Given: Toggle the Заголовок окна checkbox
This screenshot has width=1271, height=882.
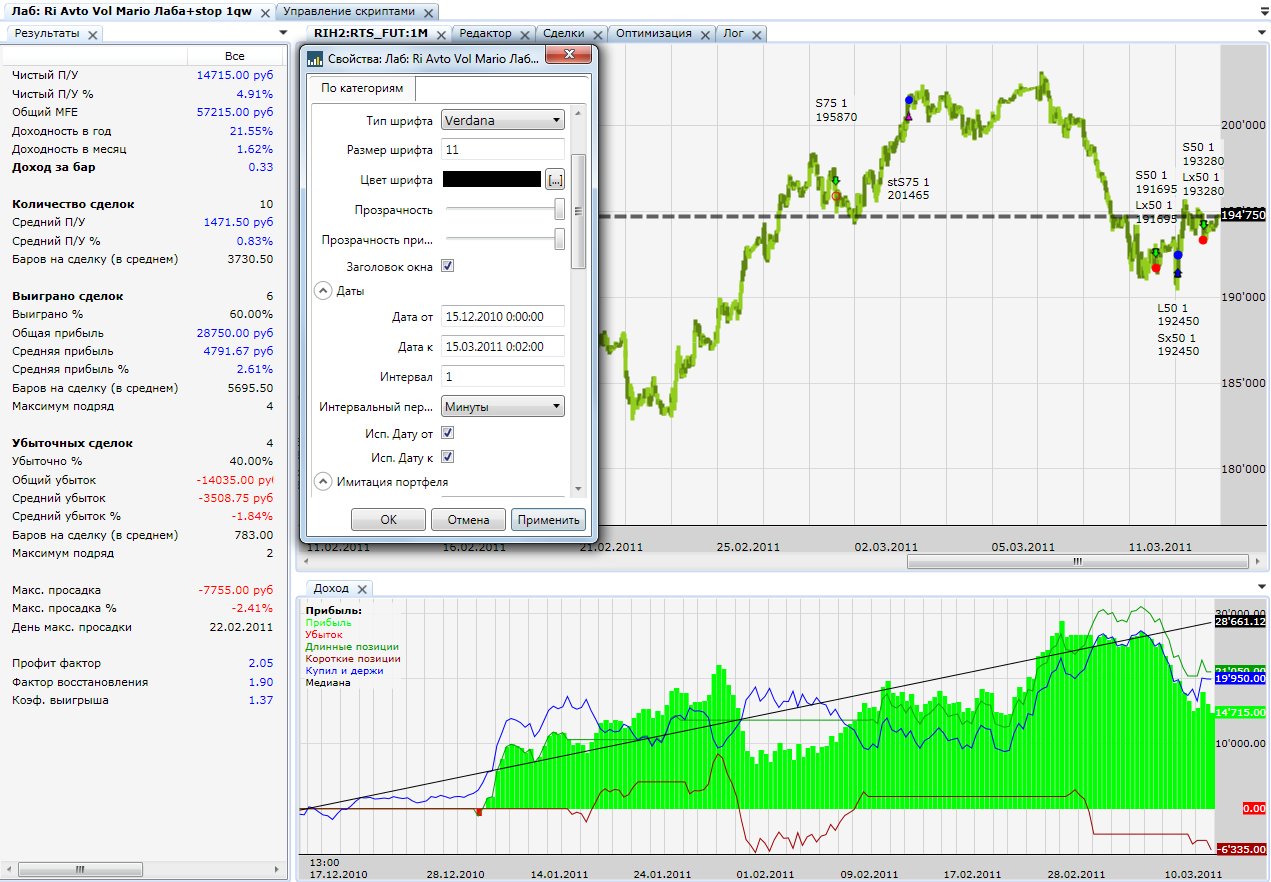Looking at the screenshot, I should (x=448, y=267).
